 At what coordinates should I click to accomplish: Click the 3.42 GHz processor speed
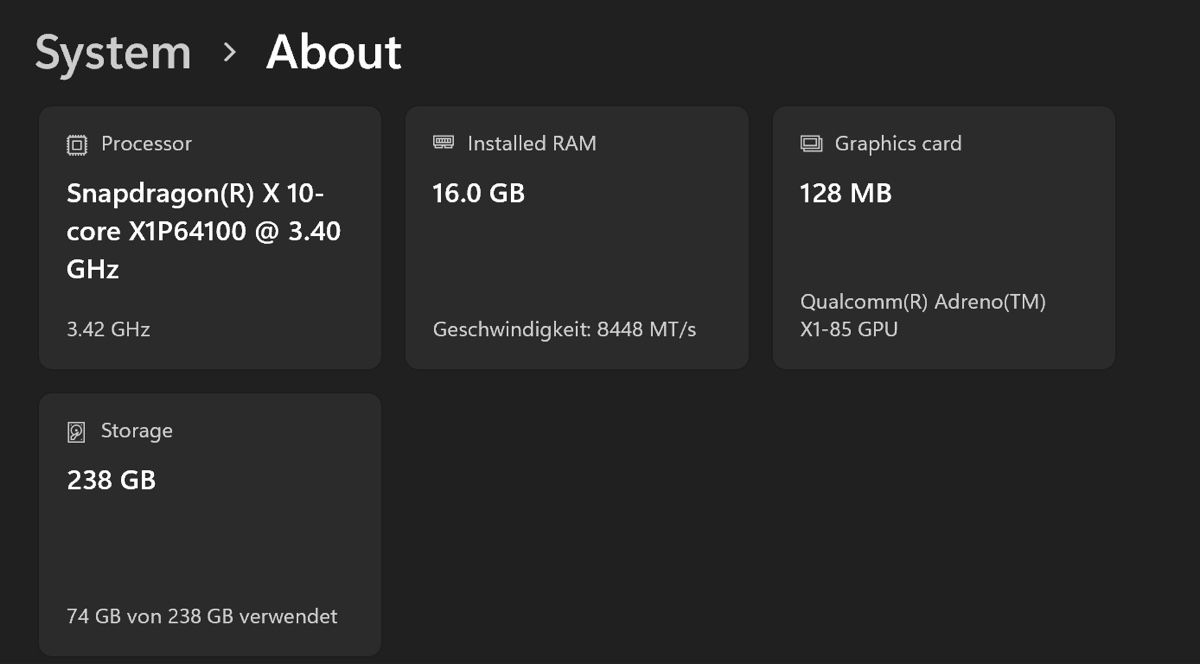click(x=108, y=329)
